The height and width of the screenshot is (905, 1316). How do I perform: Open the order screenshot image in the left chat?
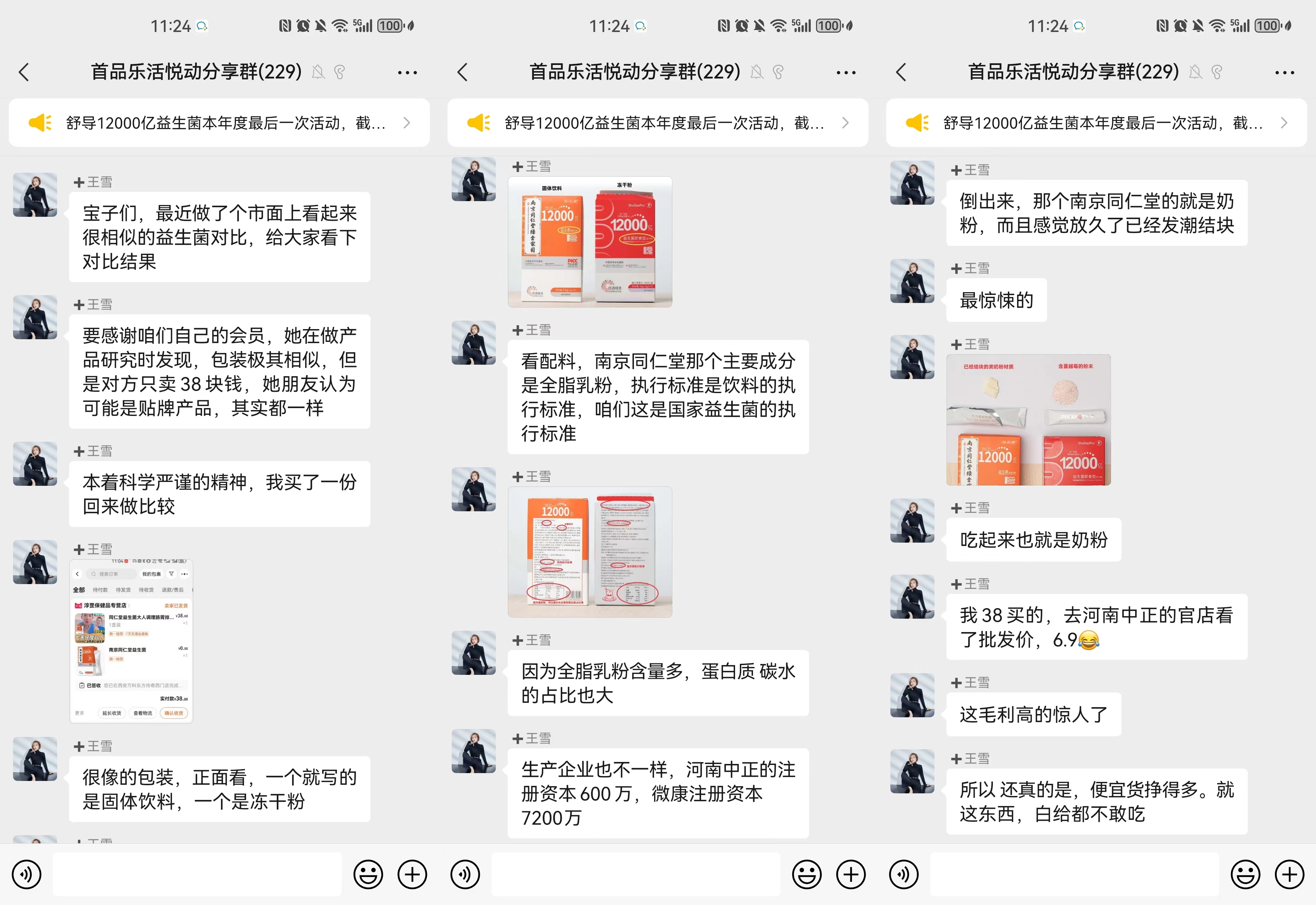(131, 641)
